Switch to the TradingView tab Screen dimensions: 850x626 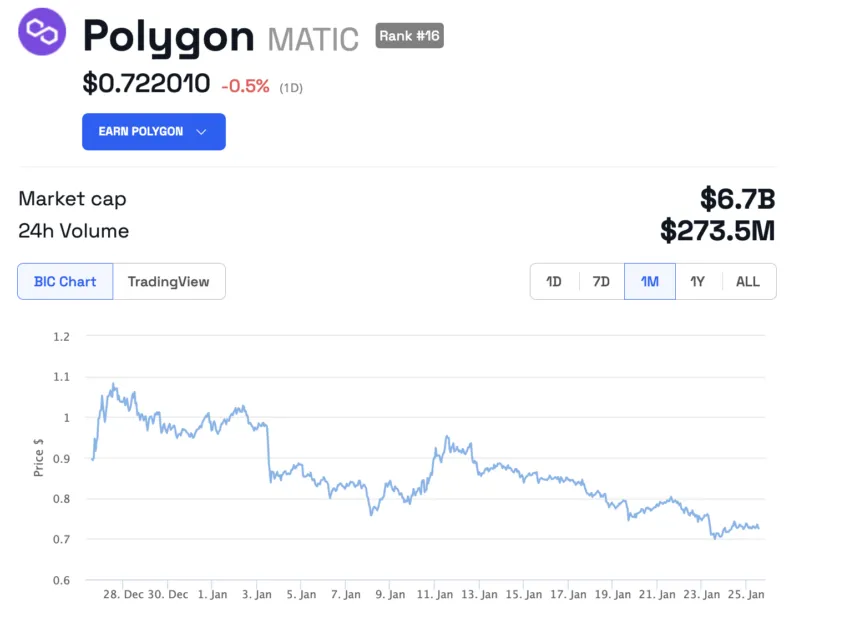point(168,281)
